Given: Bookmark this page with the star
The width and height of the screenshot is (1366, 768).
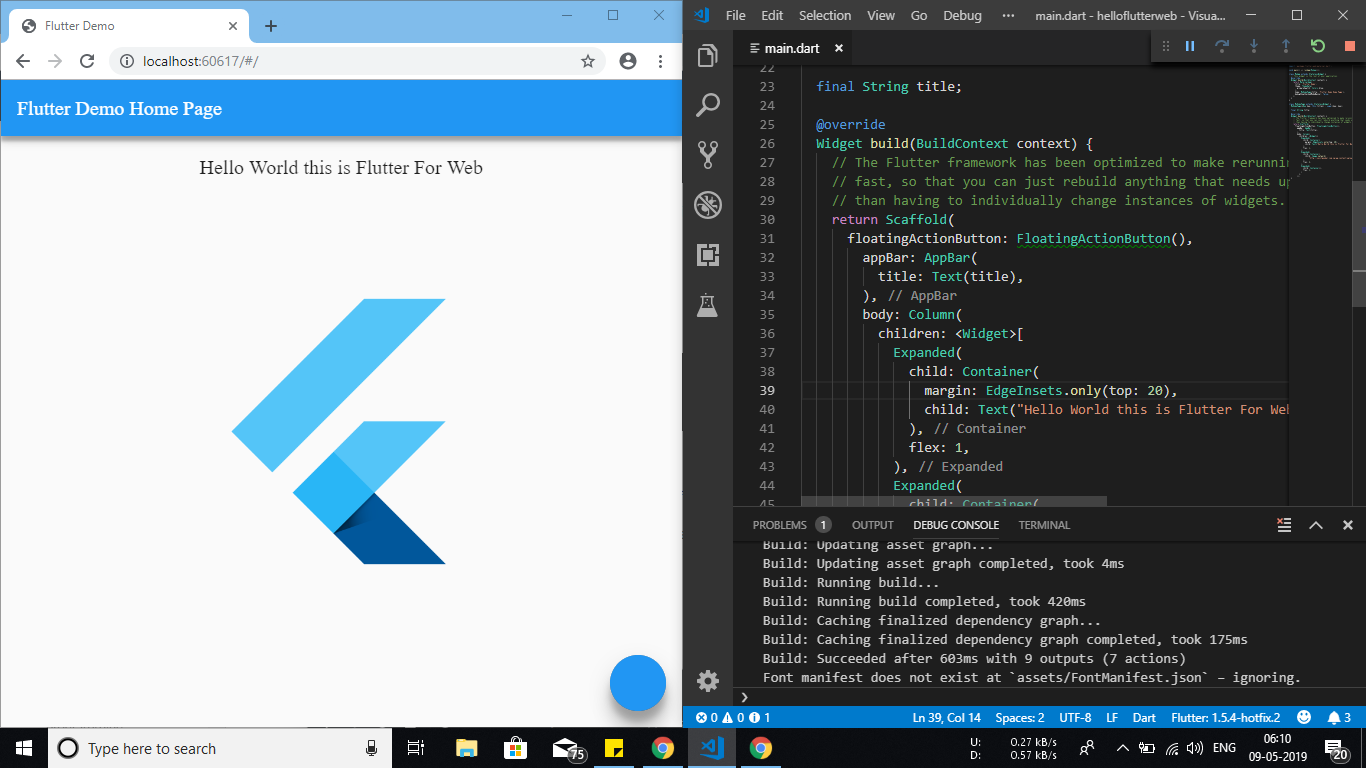Looking at the screenshot, I should point(588,61).
